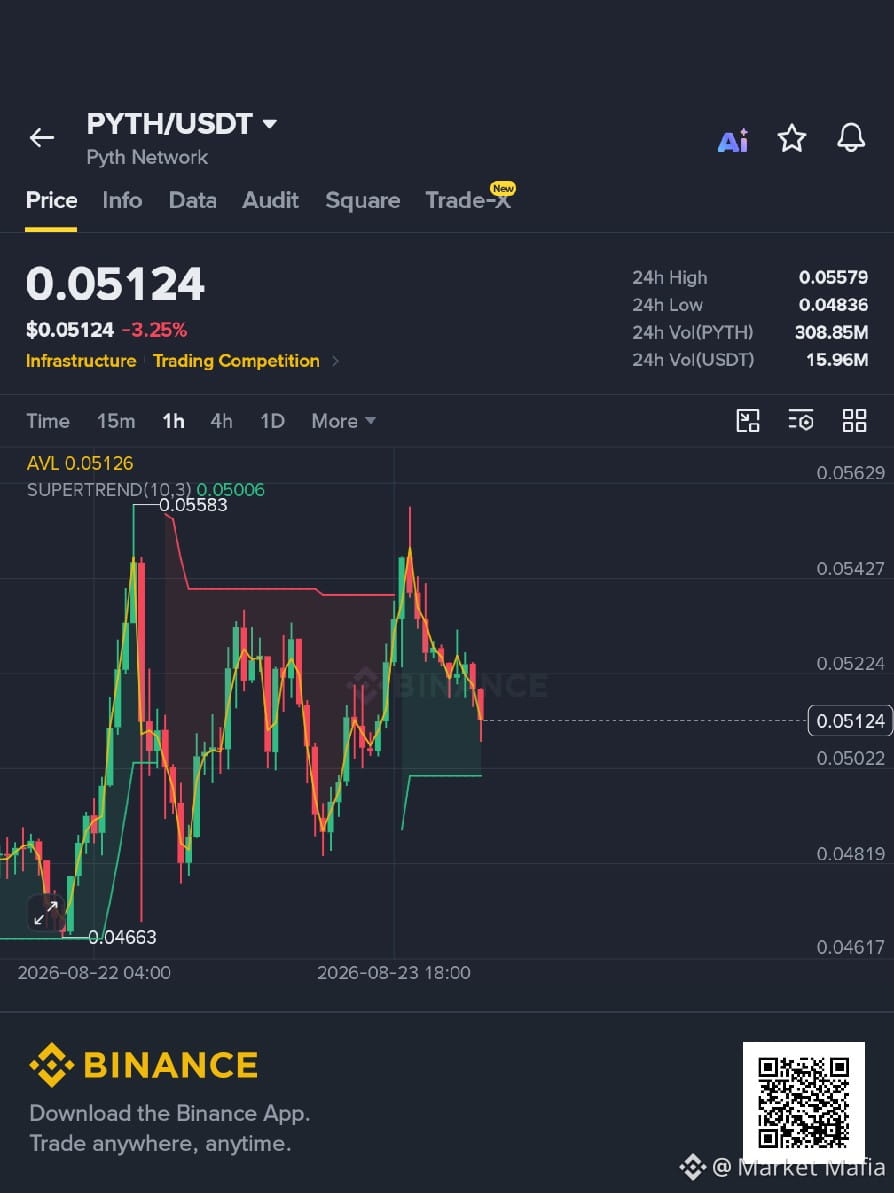Switch to the Info tab

(x=122, y=200)
